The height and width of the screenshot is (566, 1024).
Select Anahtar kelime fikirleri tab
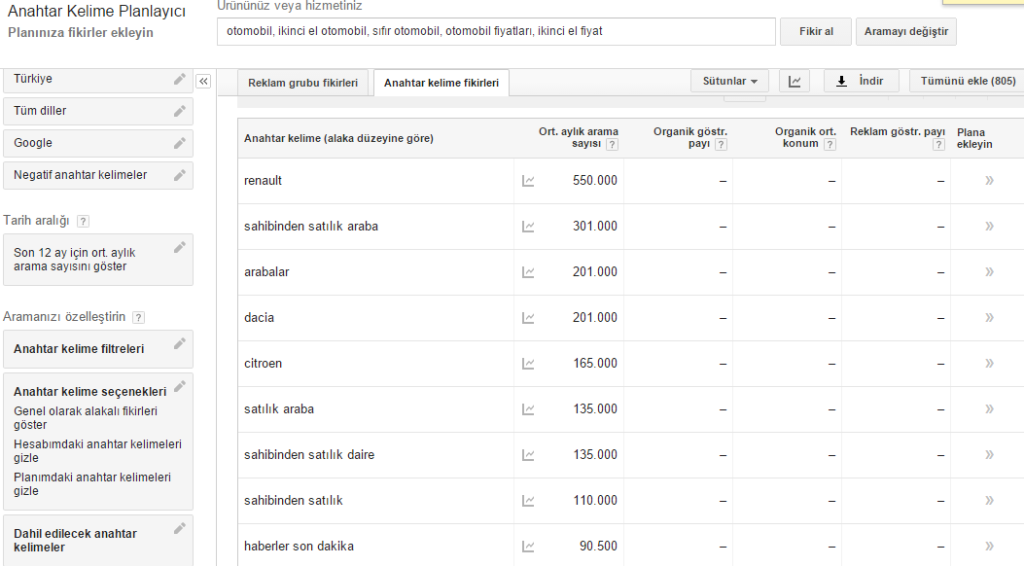pyautogui.click(x=441, y=83)
